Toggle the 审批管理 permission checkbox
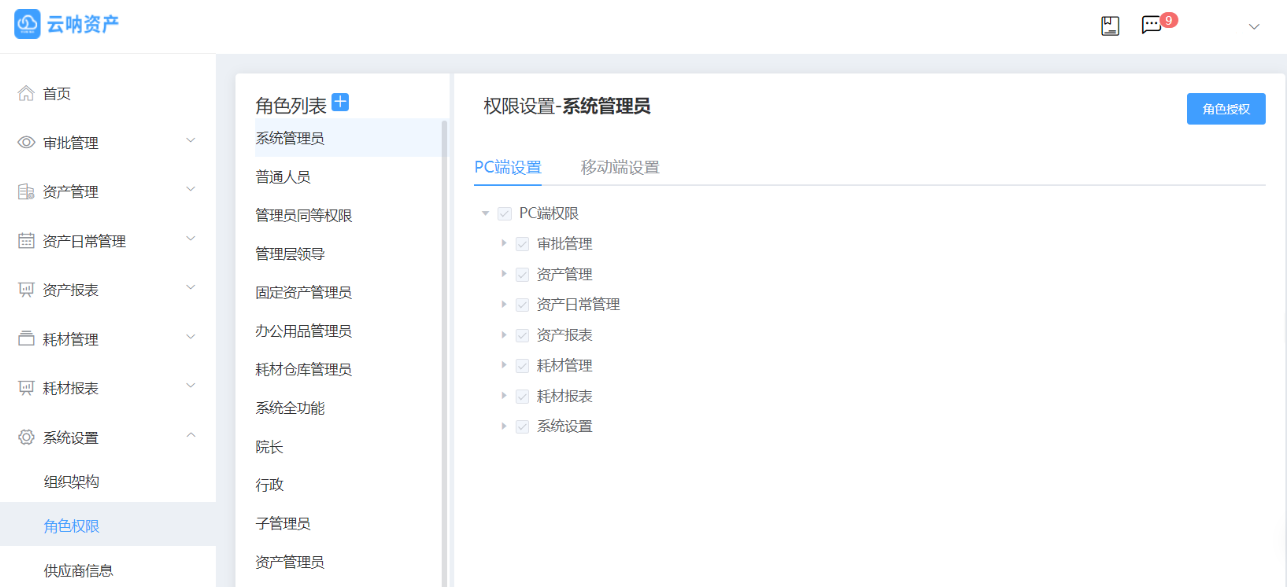Viewport: 1287px width, 587px height. tap(522, 244)
